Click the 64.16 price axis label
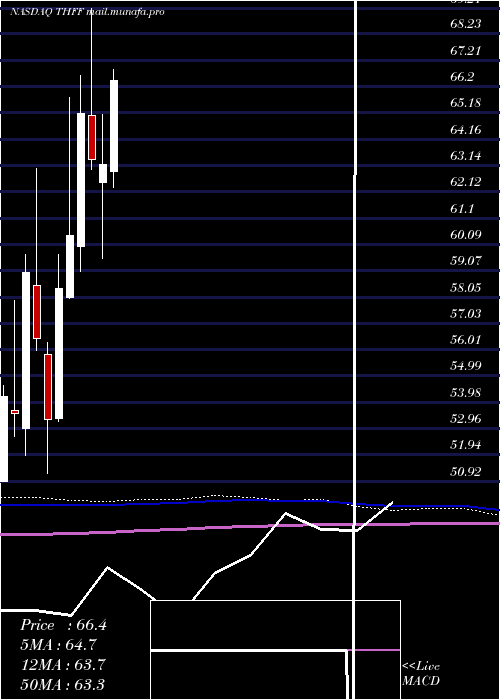500x700 pixels. point(466,130)
